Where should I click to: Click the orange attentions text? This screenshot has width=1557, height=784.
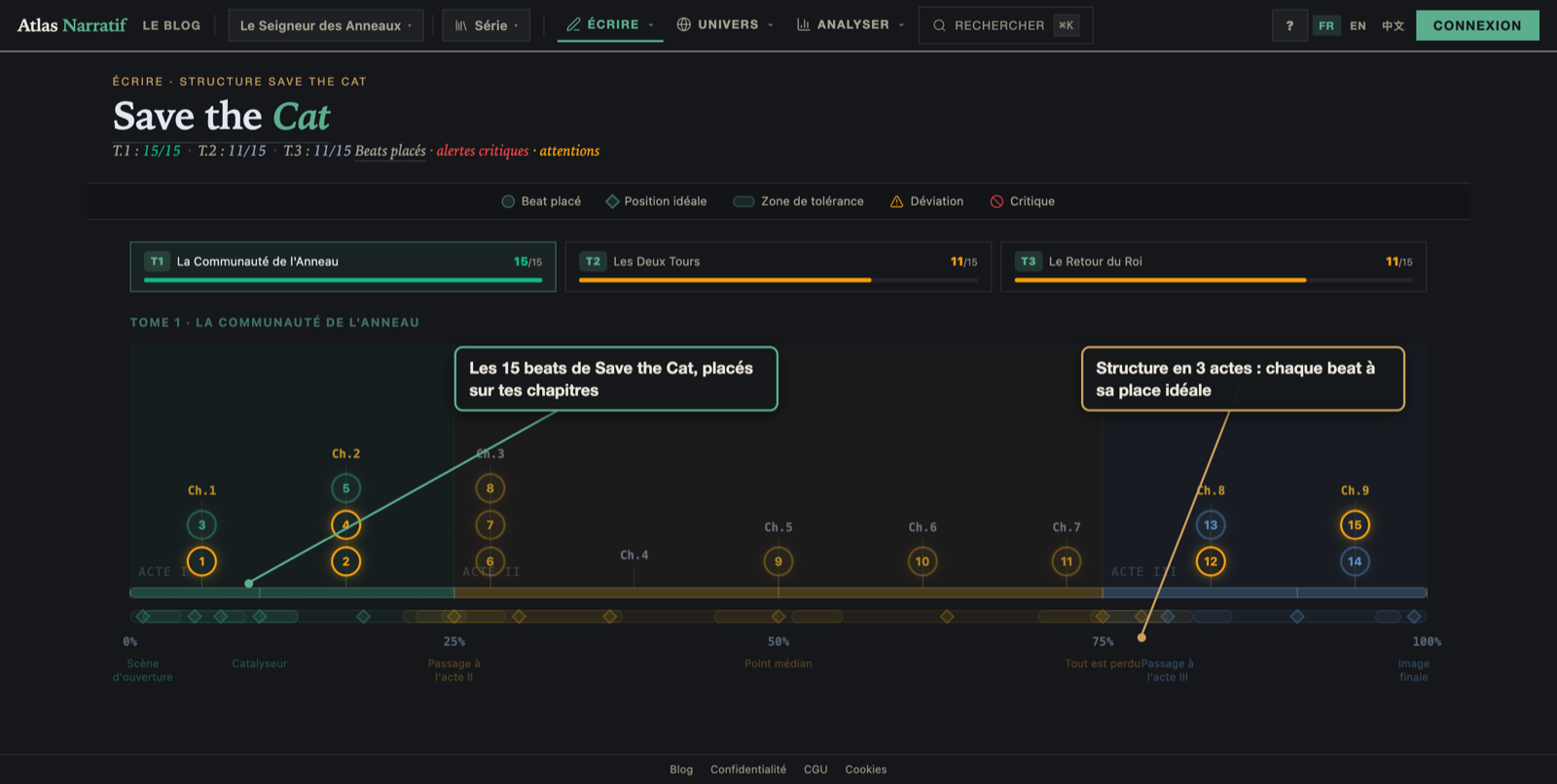(569, 151)
